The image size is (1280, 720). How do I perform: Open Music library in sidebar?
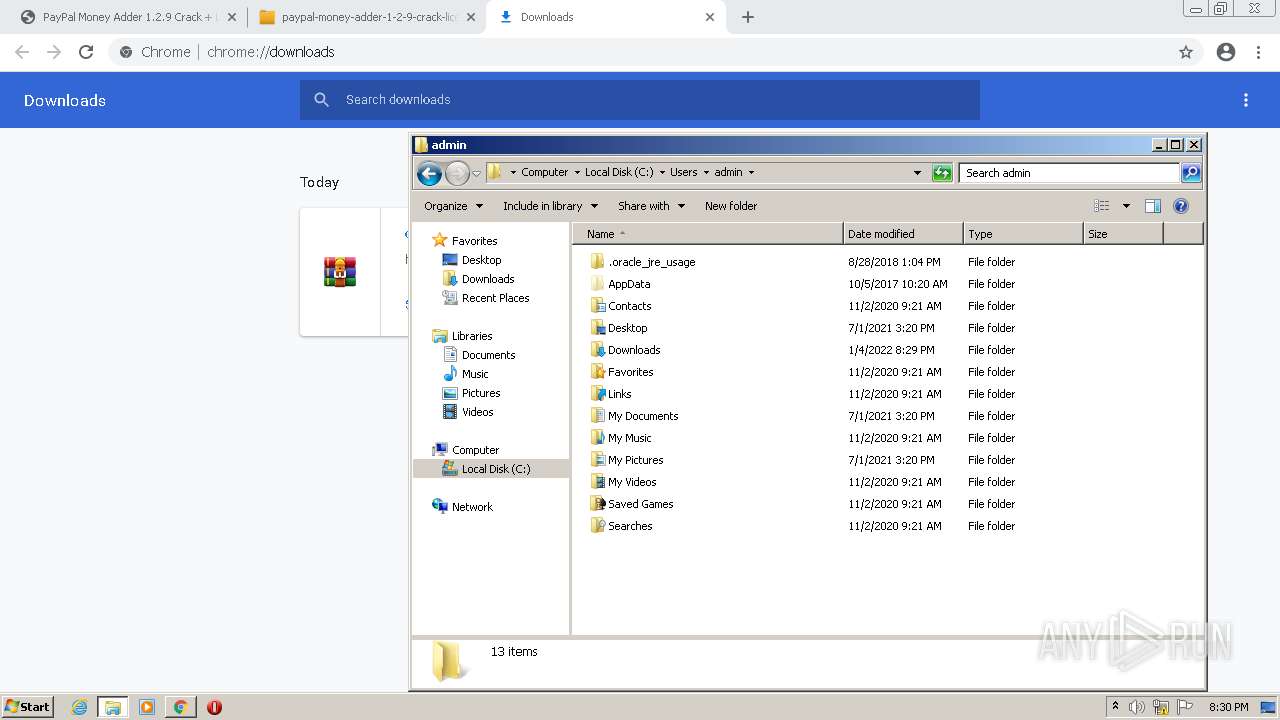coord(475,374)
